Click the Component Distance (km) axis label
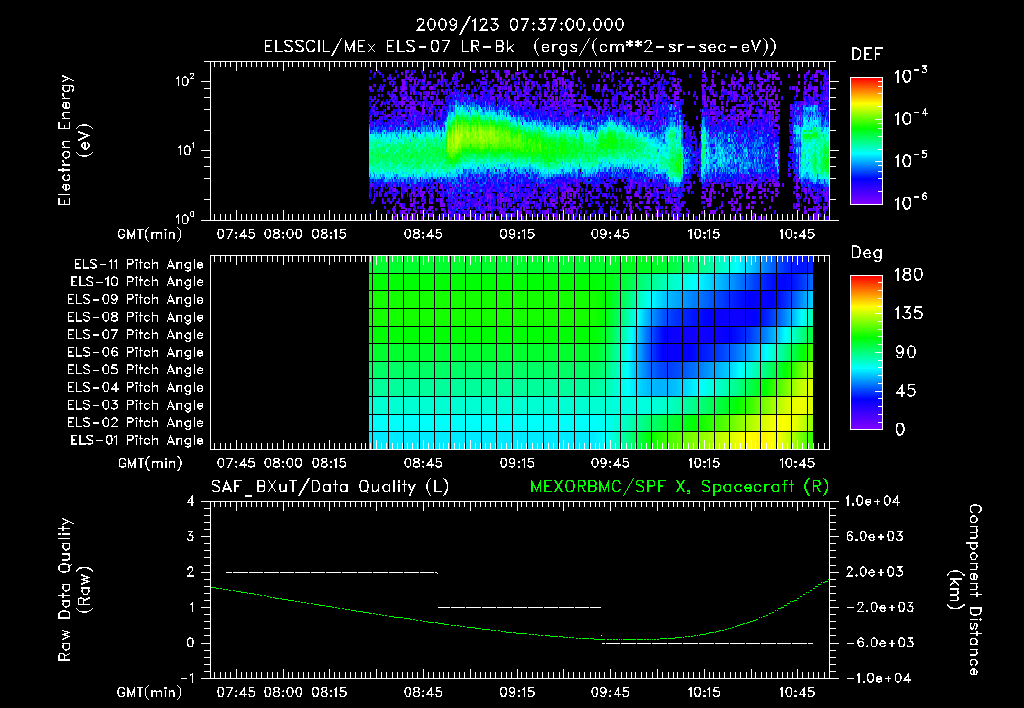Viewport: 1024px width, 708px height. (x=965, y=590)
